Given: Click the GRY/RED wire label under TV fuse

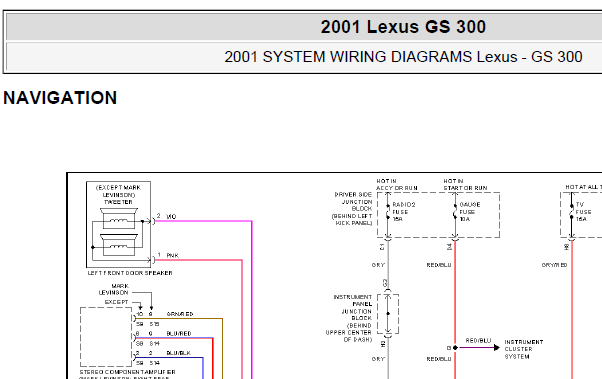Looking at the screenshot, I should 554,265.
